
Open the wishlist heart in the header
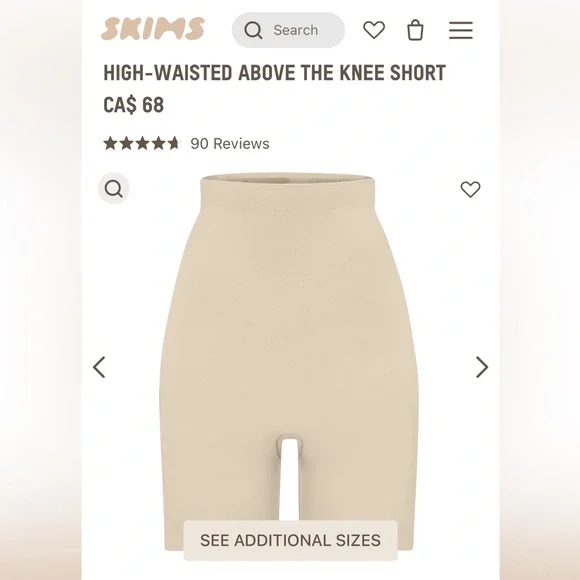point(374,30)
